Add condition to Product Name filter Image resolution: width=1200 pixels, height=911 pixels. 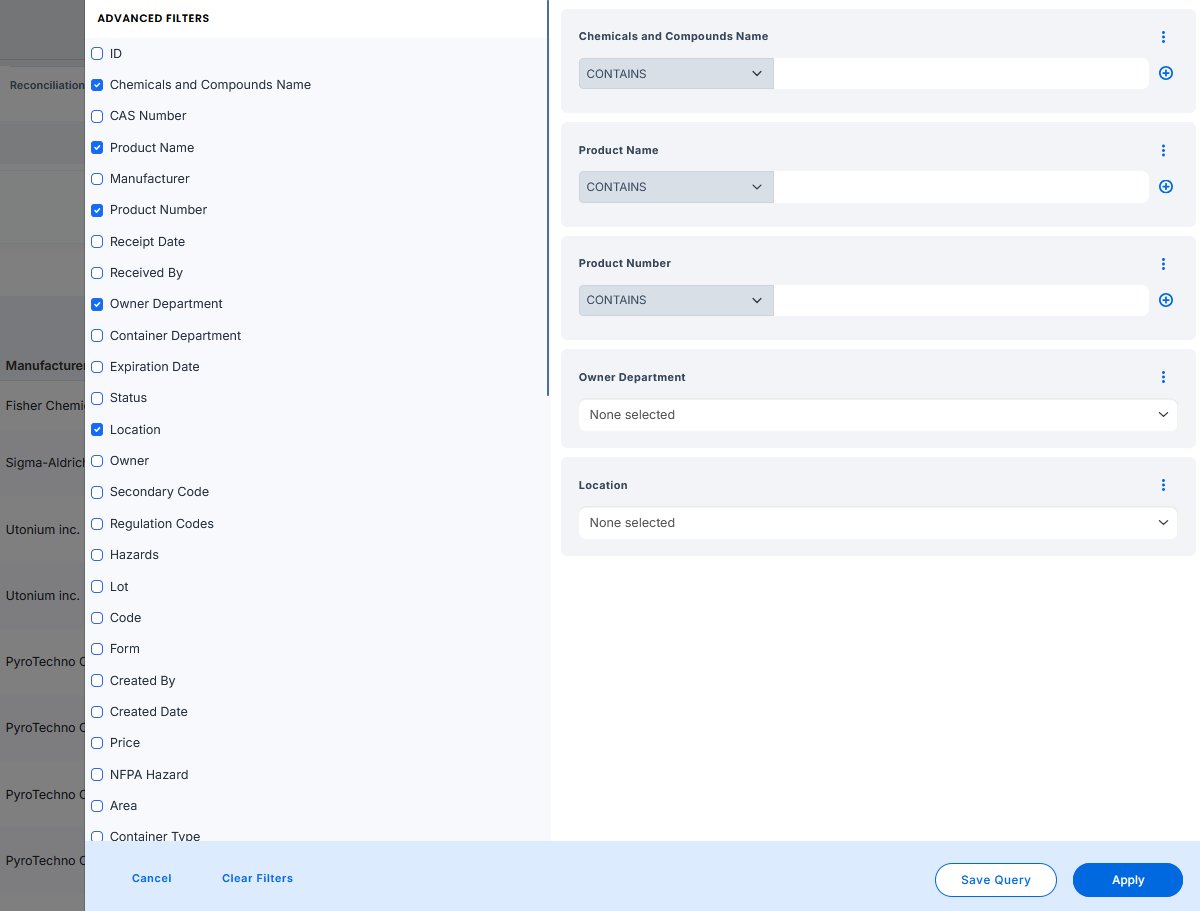click(x=1166, y=186)
